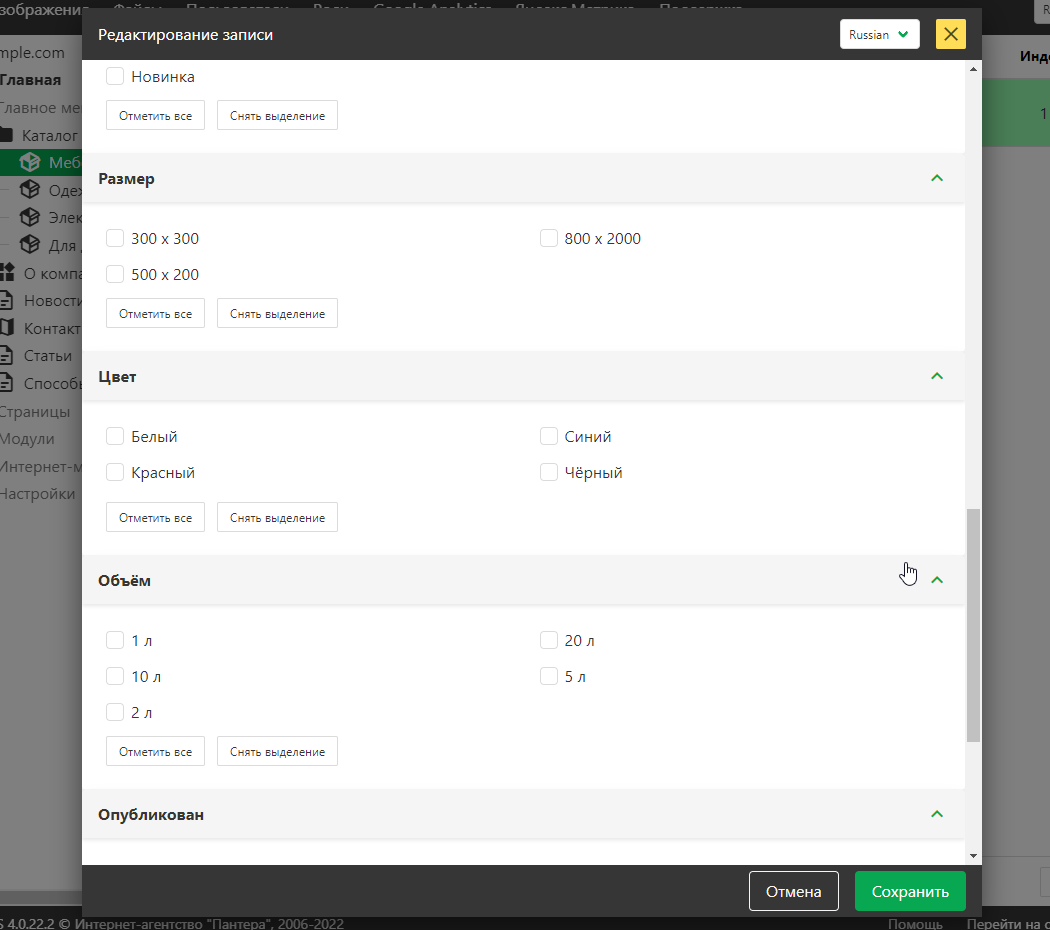The image size is (1050, 930).
Task: Check the Новинка checkbox
Action: coord(115,76)
